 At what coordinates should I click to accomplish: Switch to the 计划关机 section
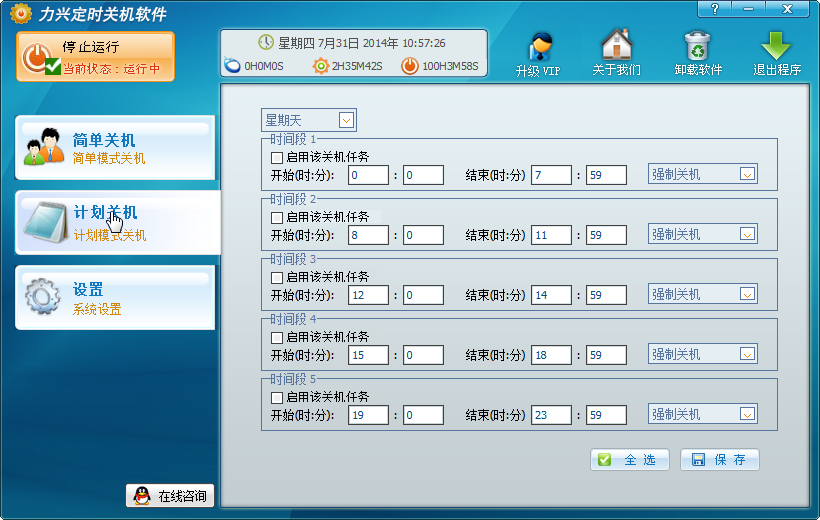[118, 222]
